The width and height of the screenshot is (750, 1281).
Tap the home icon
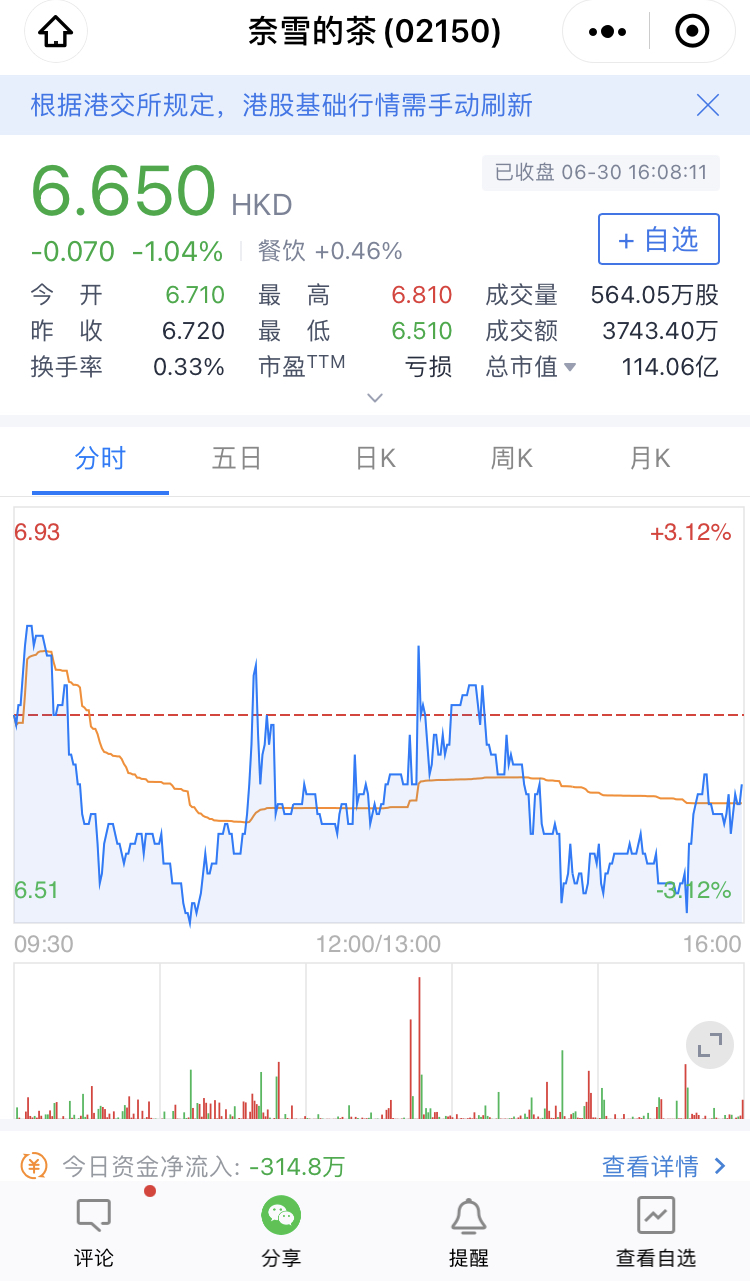[56, 32]
